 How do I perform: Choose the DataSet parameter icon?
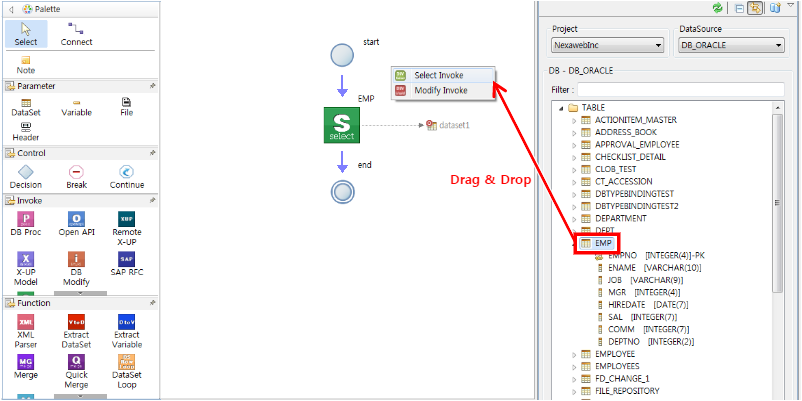coord(26,102)
